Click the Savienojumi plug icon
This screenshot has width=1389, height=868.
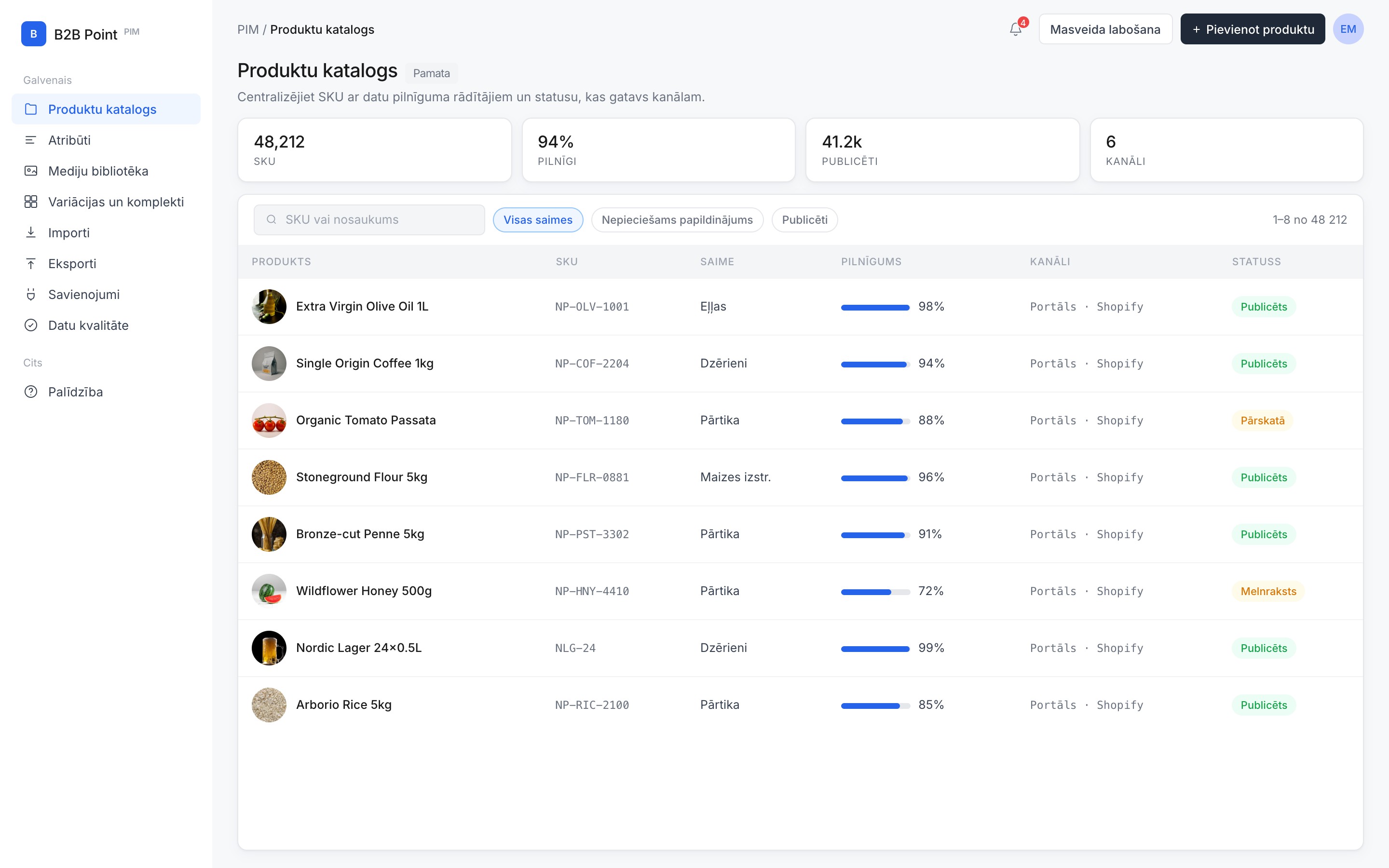(31, 295)
